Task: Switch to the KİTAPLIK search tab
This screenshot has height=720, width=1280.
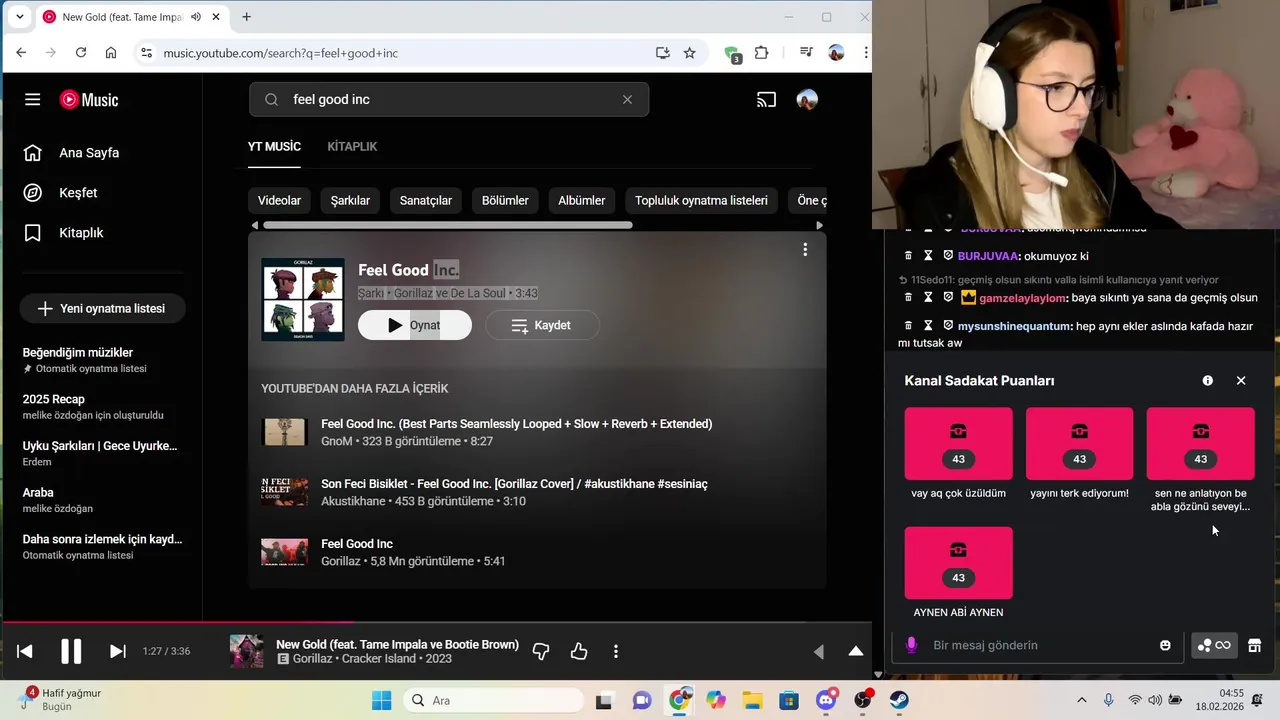Action: point(352,147)
